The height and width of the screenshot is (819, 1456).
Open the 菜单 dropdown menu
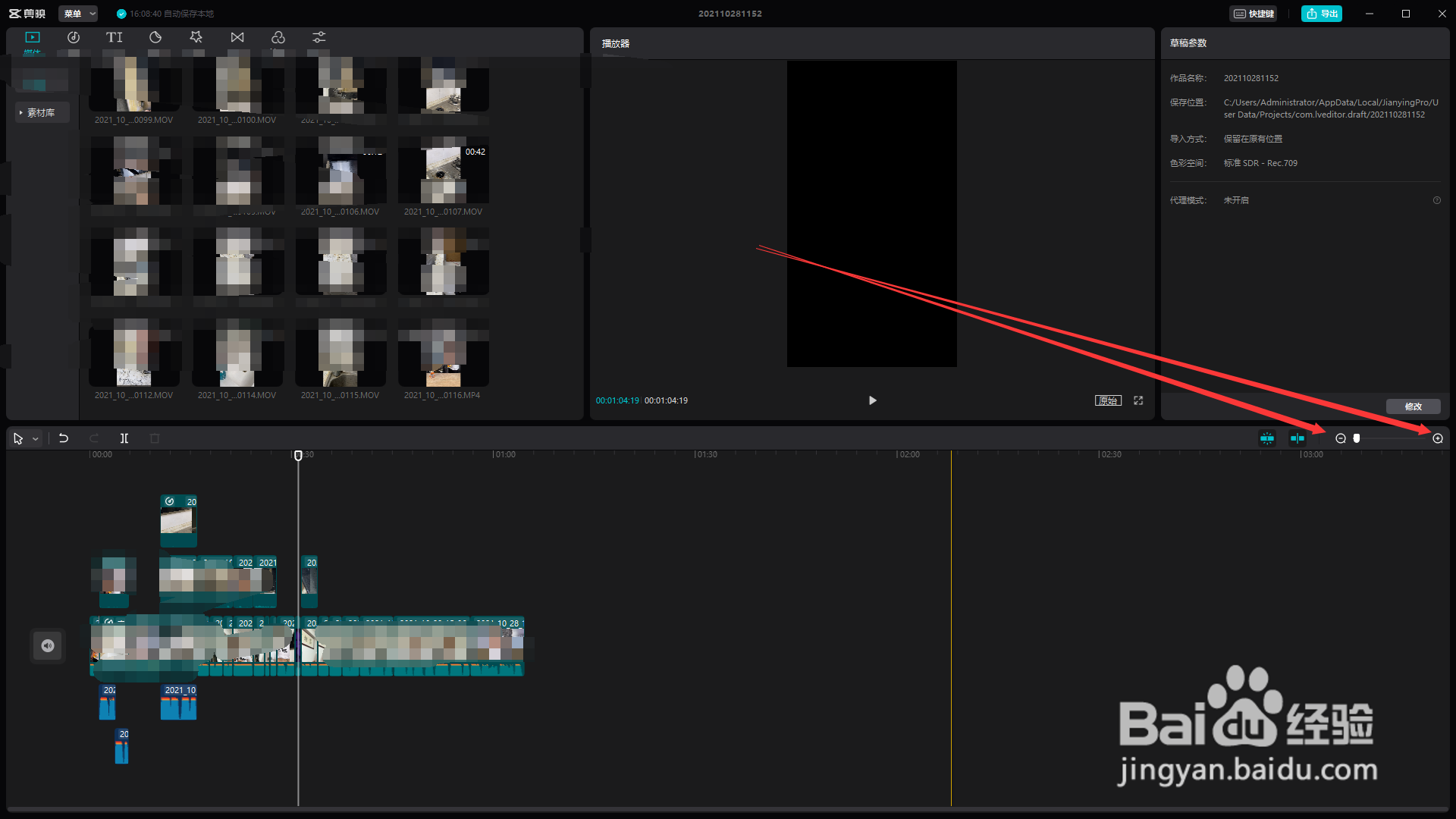(78, 14)
